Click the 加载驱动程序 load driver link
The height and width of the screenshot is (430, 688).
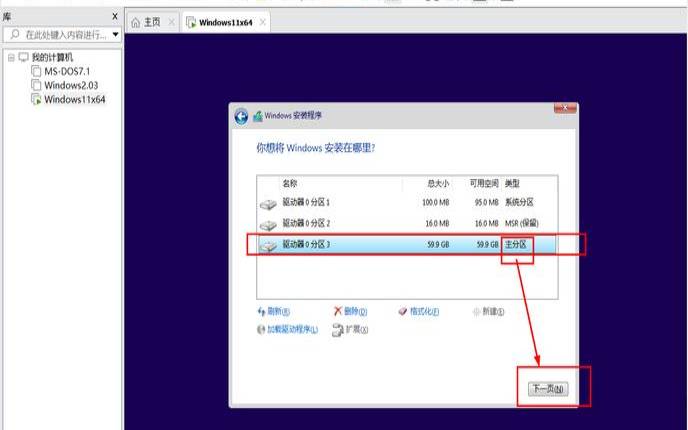click(287, 330)
